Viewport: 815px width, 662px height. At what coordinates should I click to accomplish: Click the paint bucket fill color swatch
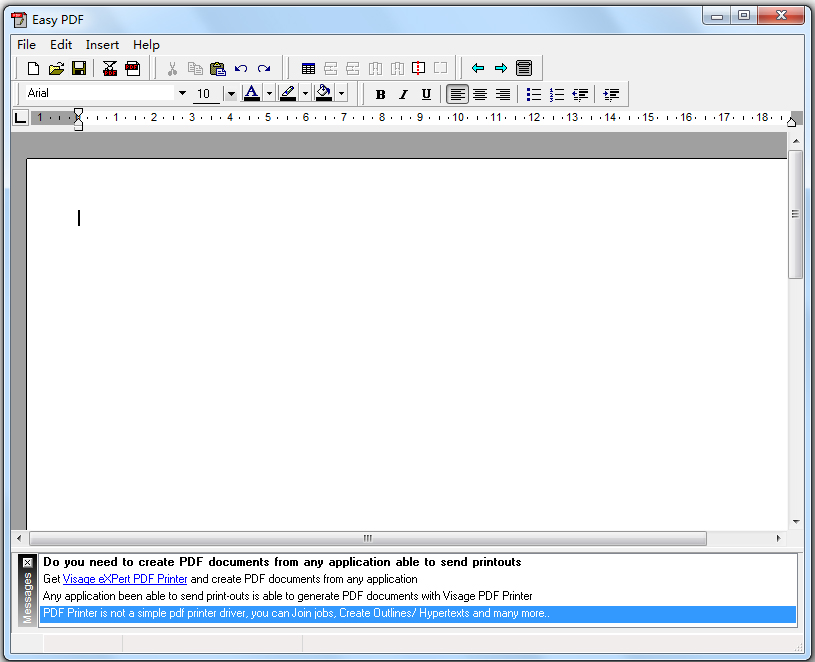[323, 93]
